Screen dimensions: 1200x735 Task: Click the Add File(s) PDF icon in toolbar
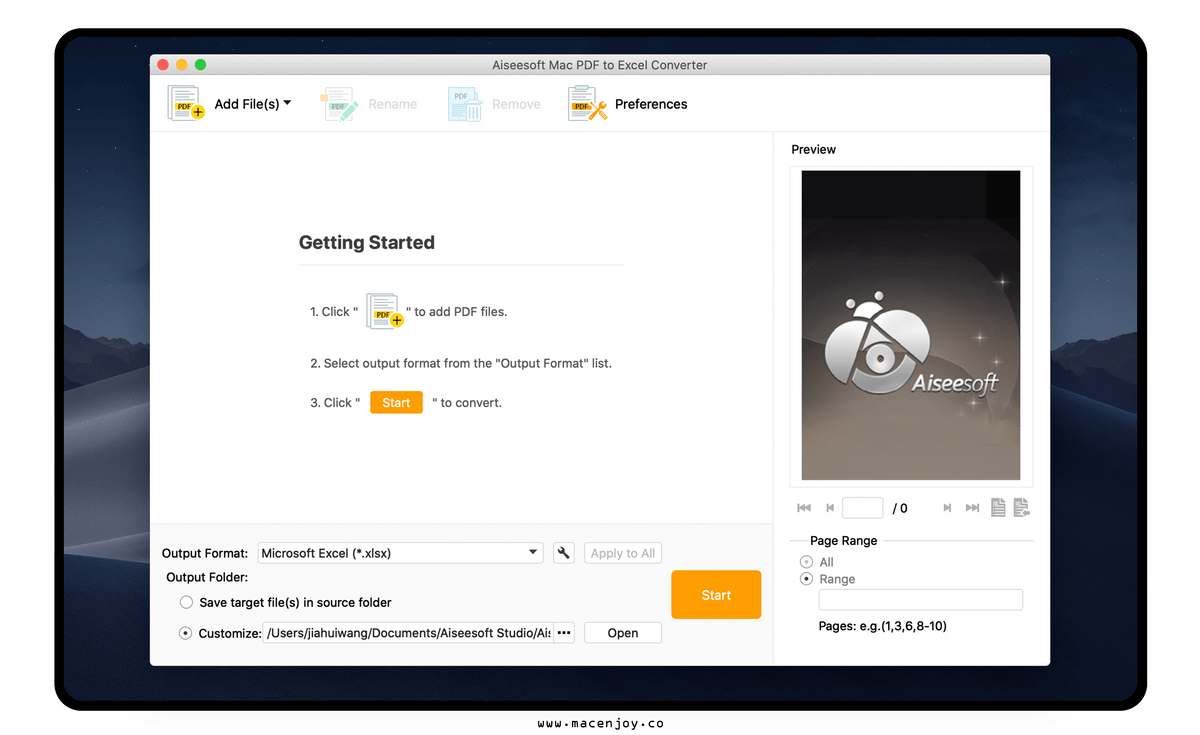tap(186, 104)
